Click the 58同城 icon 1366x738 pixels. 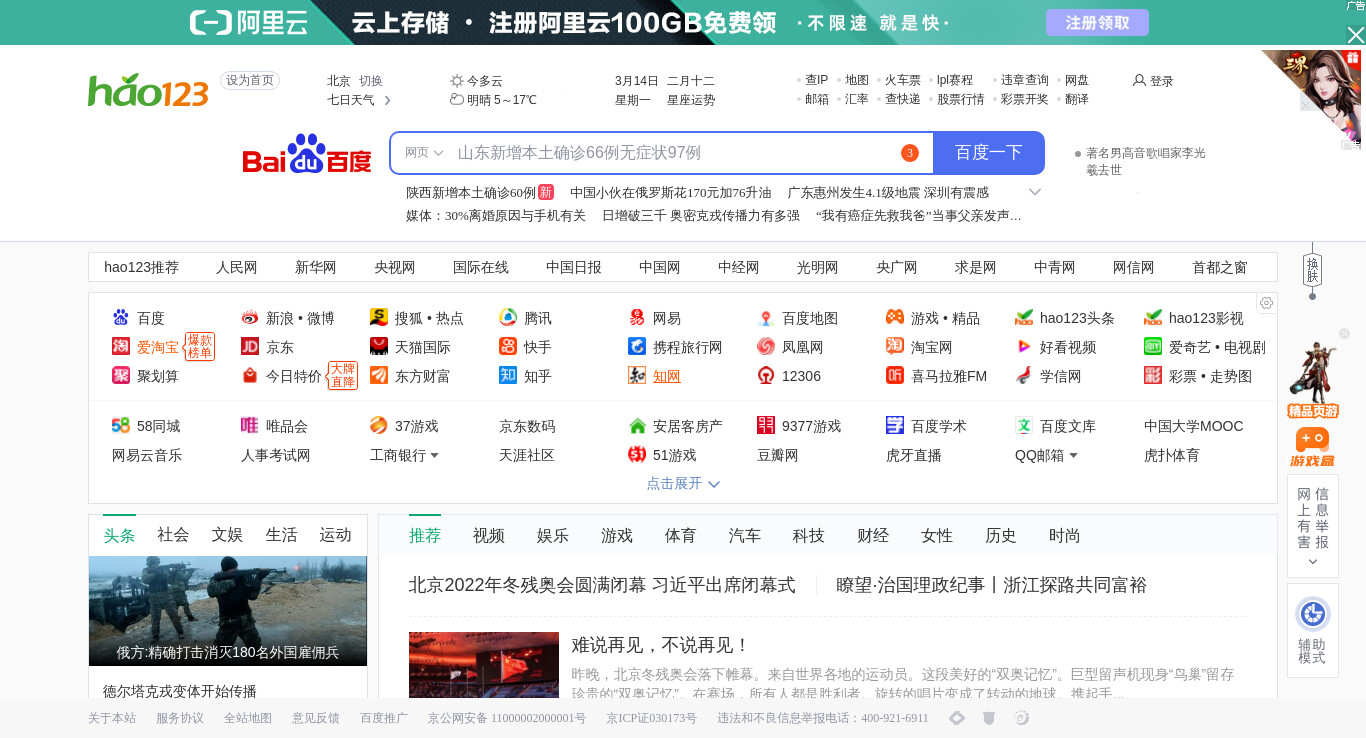(121, 426)
